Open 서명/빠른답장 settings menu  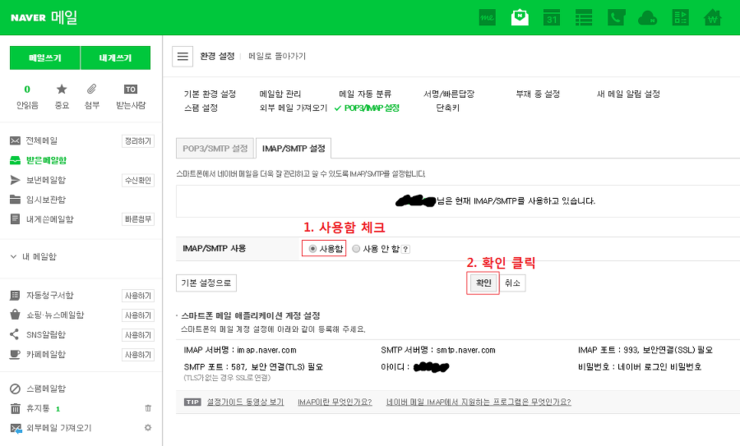[x=449, y=94]
